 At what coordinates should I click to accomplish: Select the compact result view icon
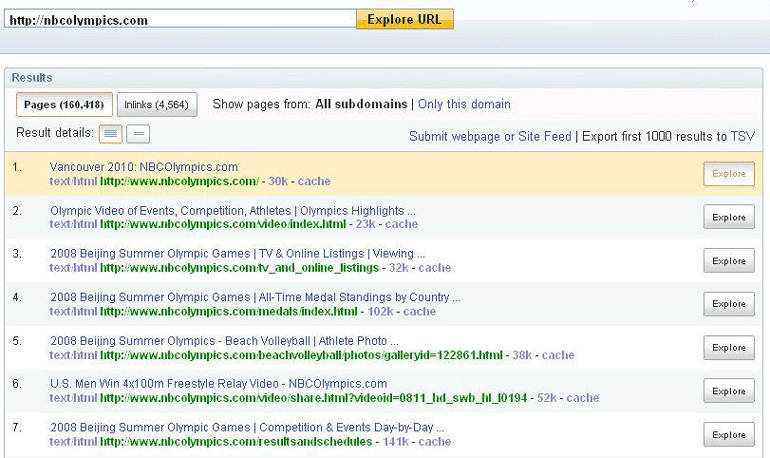[138, 134]
